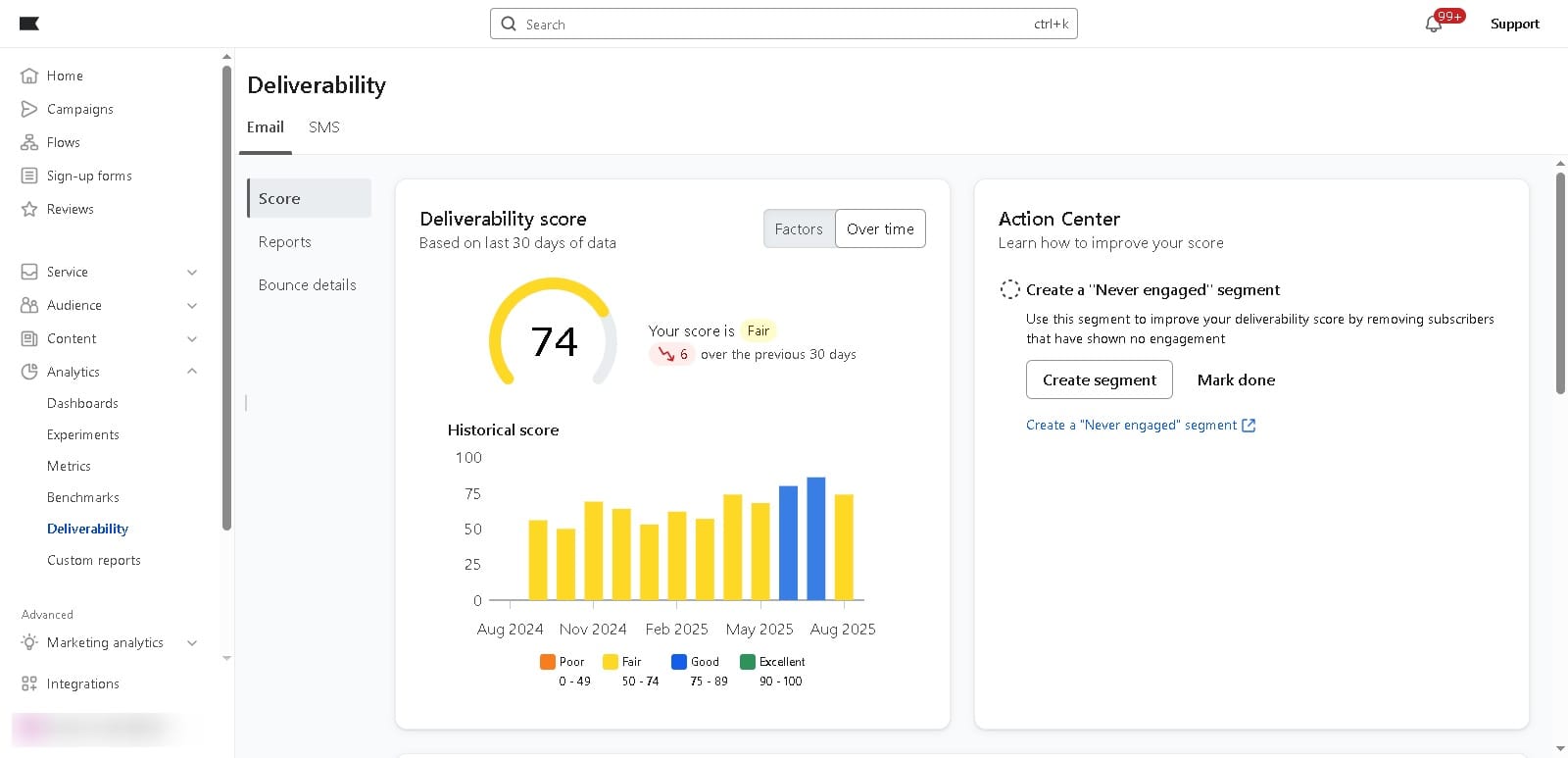Viewport: 1568px width, 758px height.
Task: Toggle the Never engaged task status circle
Action: (x=1009, y=289)
